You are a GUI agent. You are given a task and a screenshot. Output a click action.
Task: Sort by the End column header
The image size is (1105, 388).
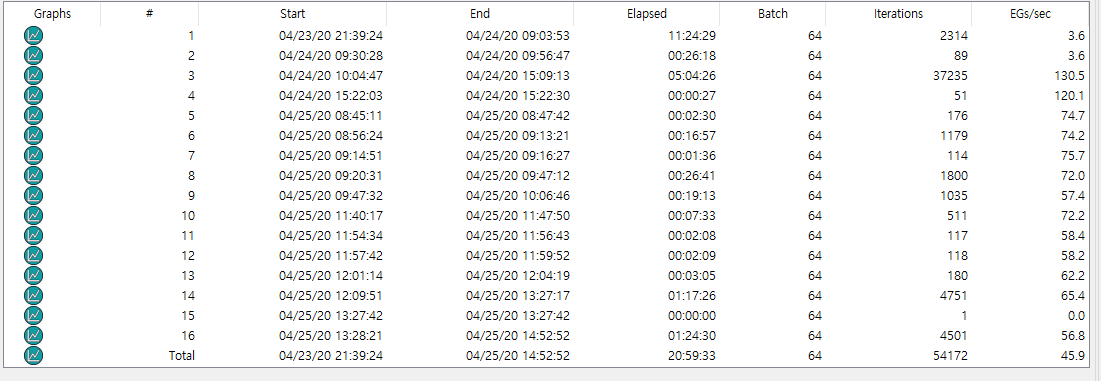480,13
